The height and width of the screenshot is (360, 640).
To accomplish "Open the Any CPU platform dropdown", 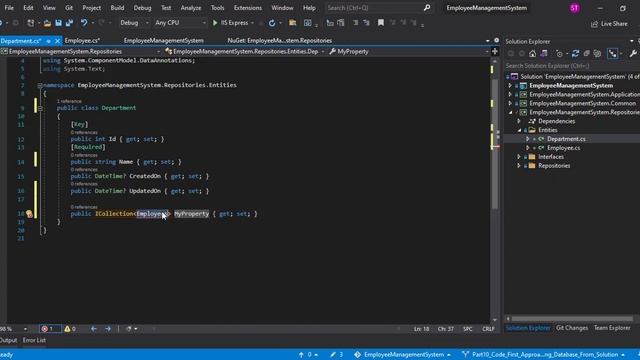I will (180, 23).
